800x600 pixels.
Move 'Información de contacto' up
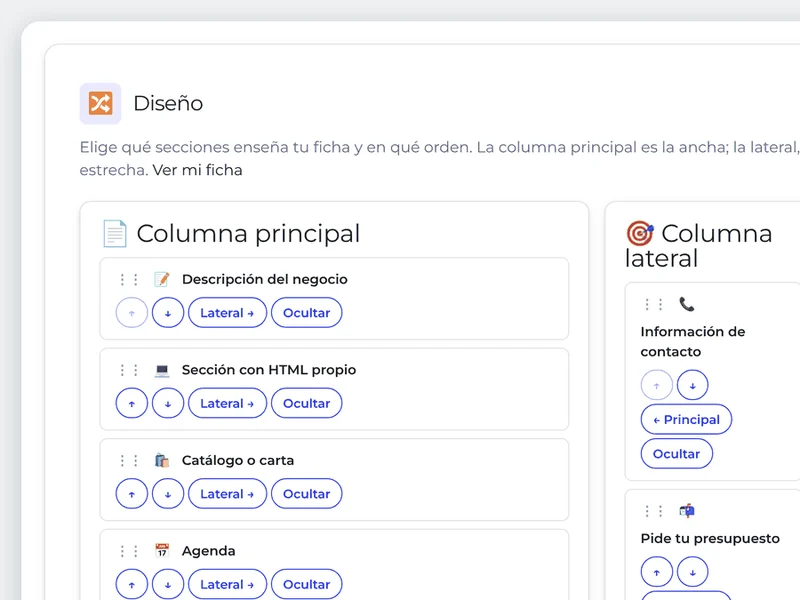pyautogui.click(x=657, y=385)
